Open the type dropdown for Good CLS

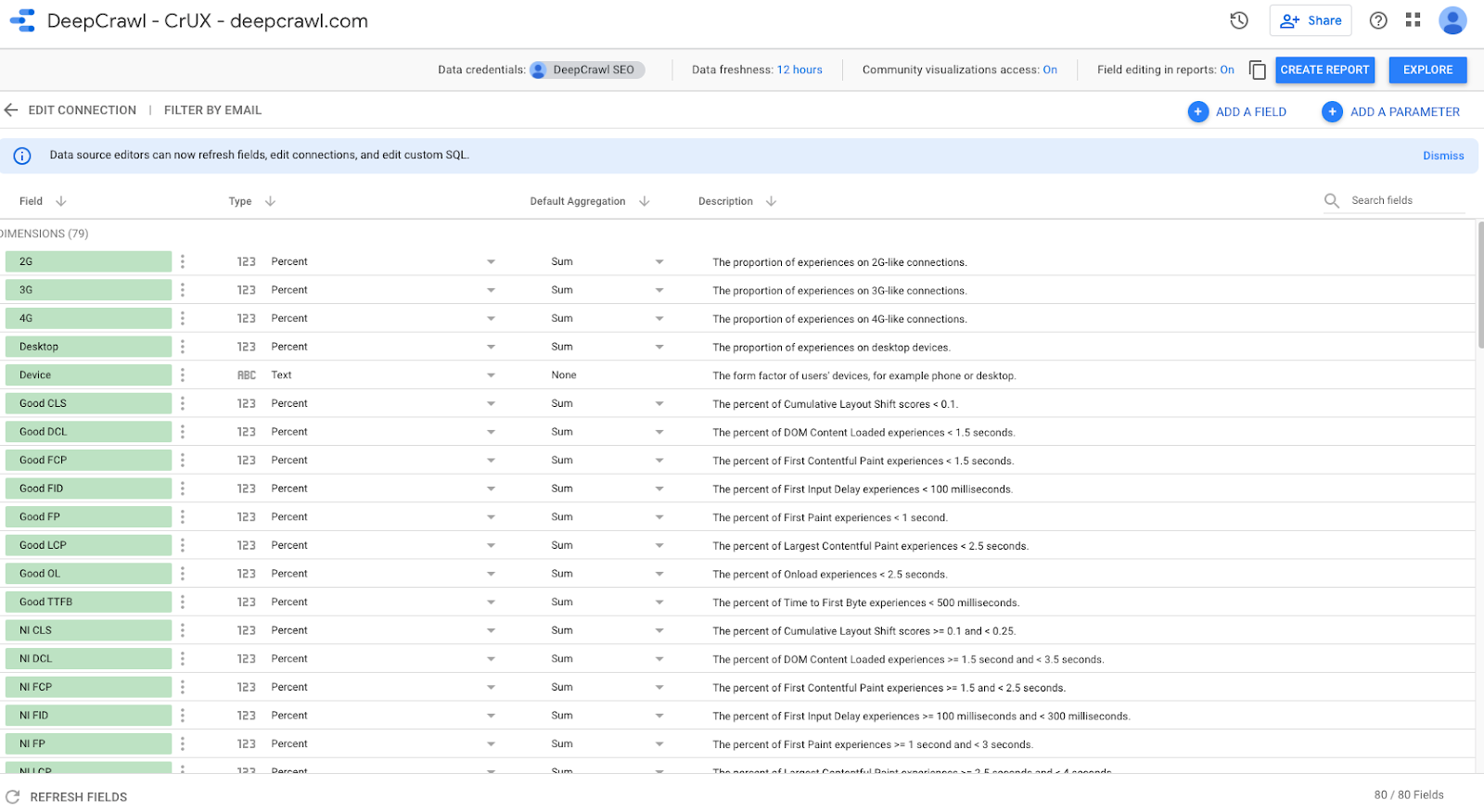click(491, 404)
